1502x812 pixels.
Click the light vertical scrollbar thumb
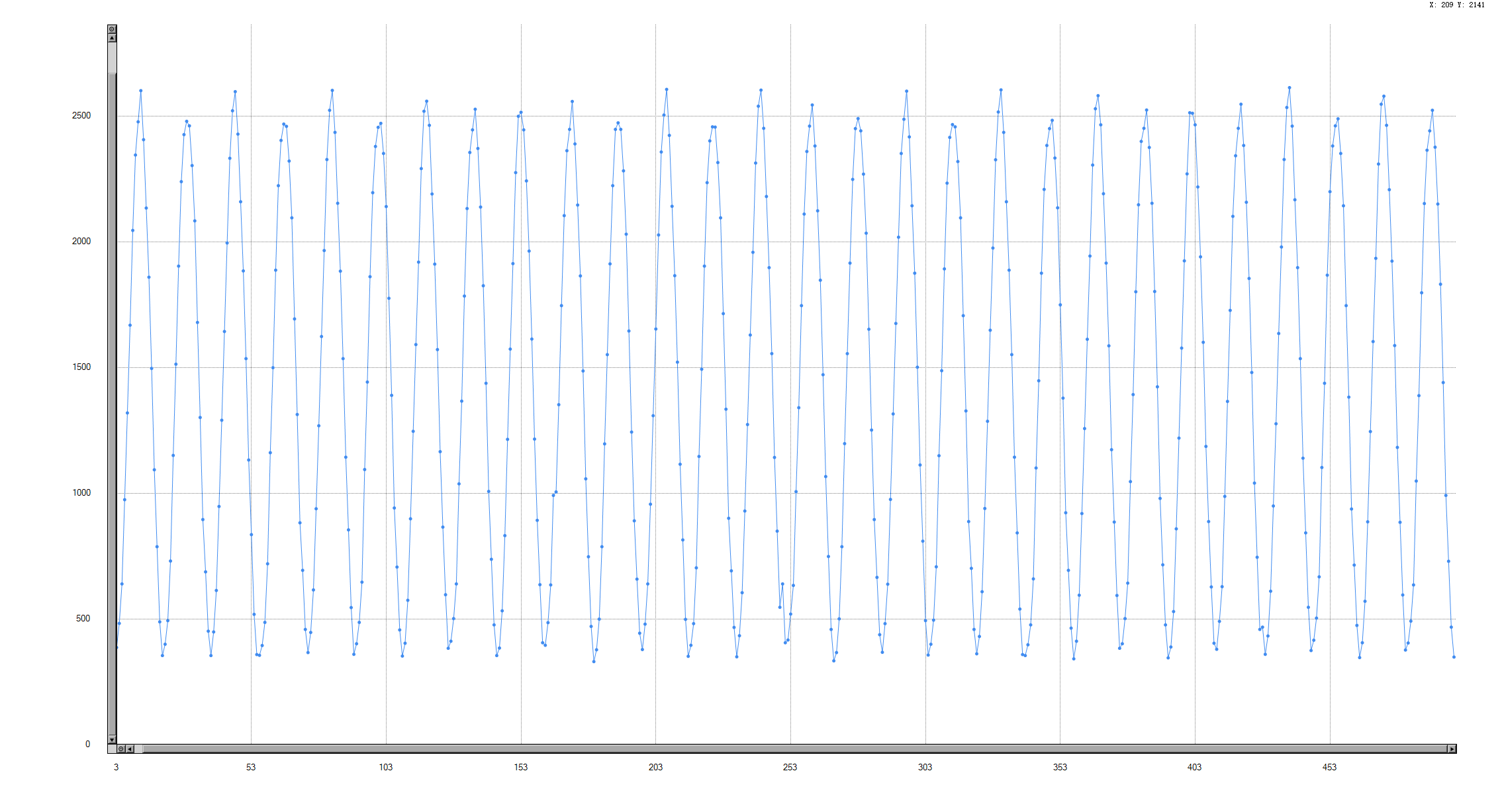coord(112,57)
